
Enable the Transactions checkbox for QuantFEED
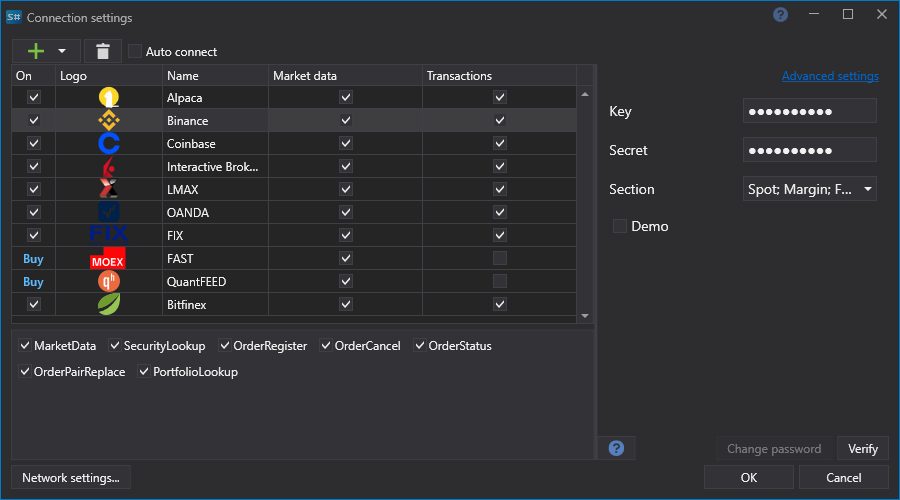tap(500, 281)
